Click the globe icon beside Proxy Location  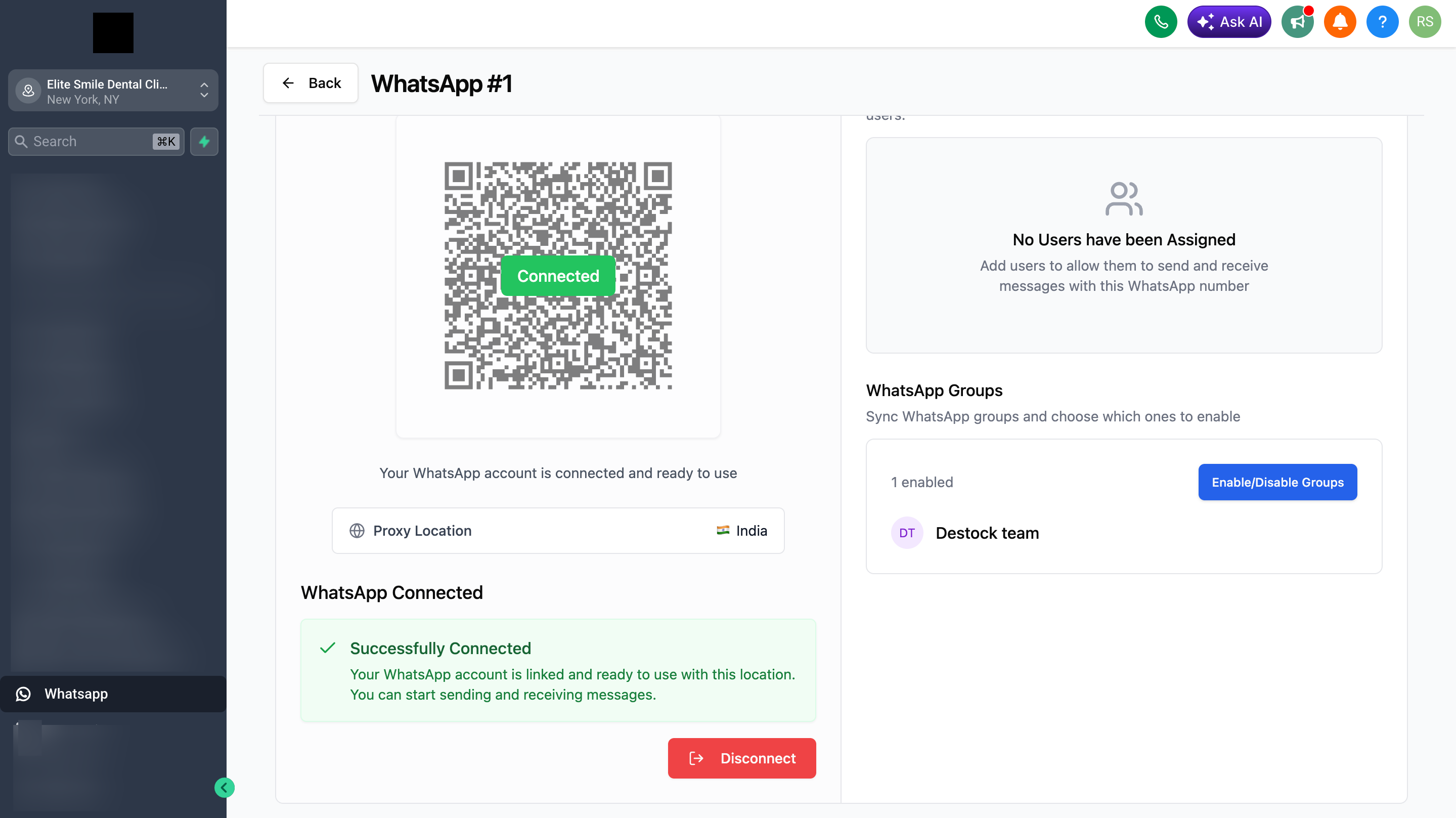click(357, 530)
